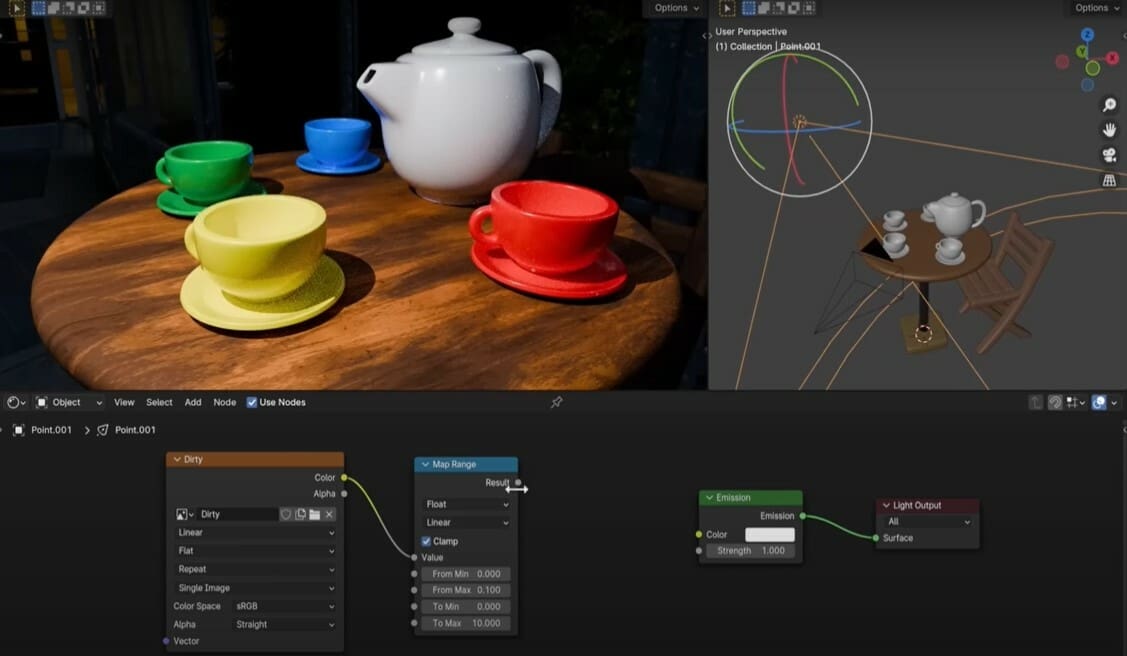The height and width of the screenshot is (656, 1127).
Task: Click the blue Z axis on navigation gizmo
Action: pos(1087,34)
